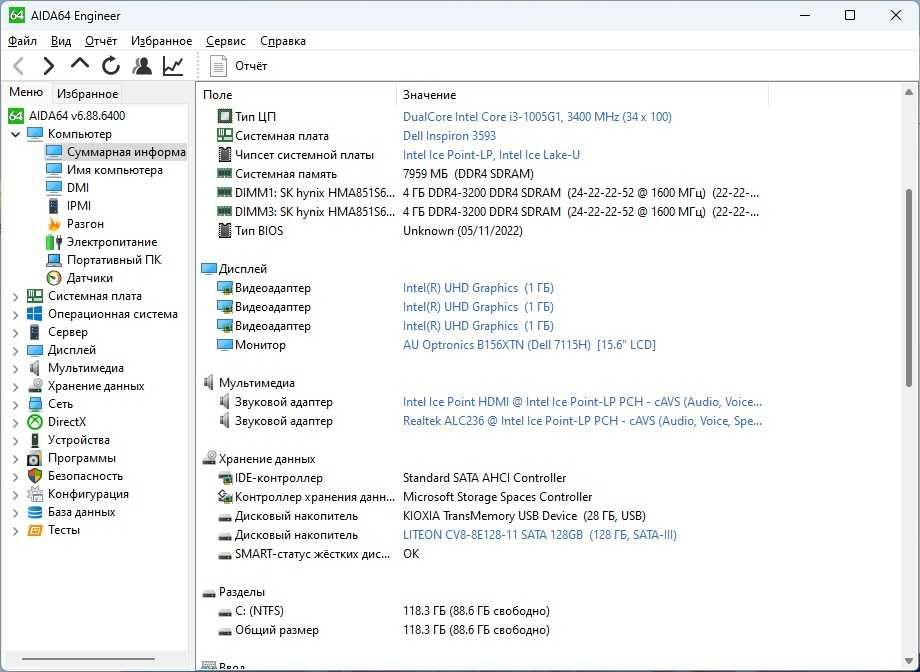
Task: Select Суммарная информация in the tree
Action: (126, 152)
